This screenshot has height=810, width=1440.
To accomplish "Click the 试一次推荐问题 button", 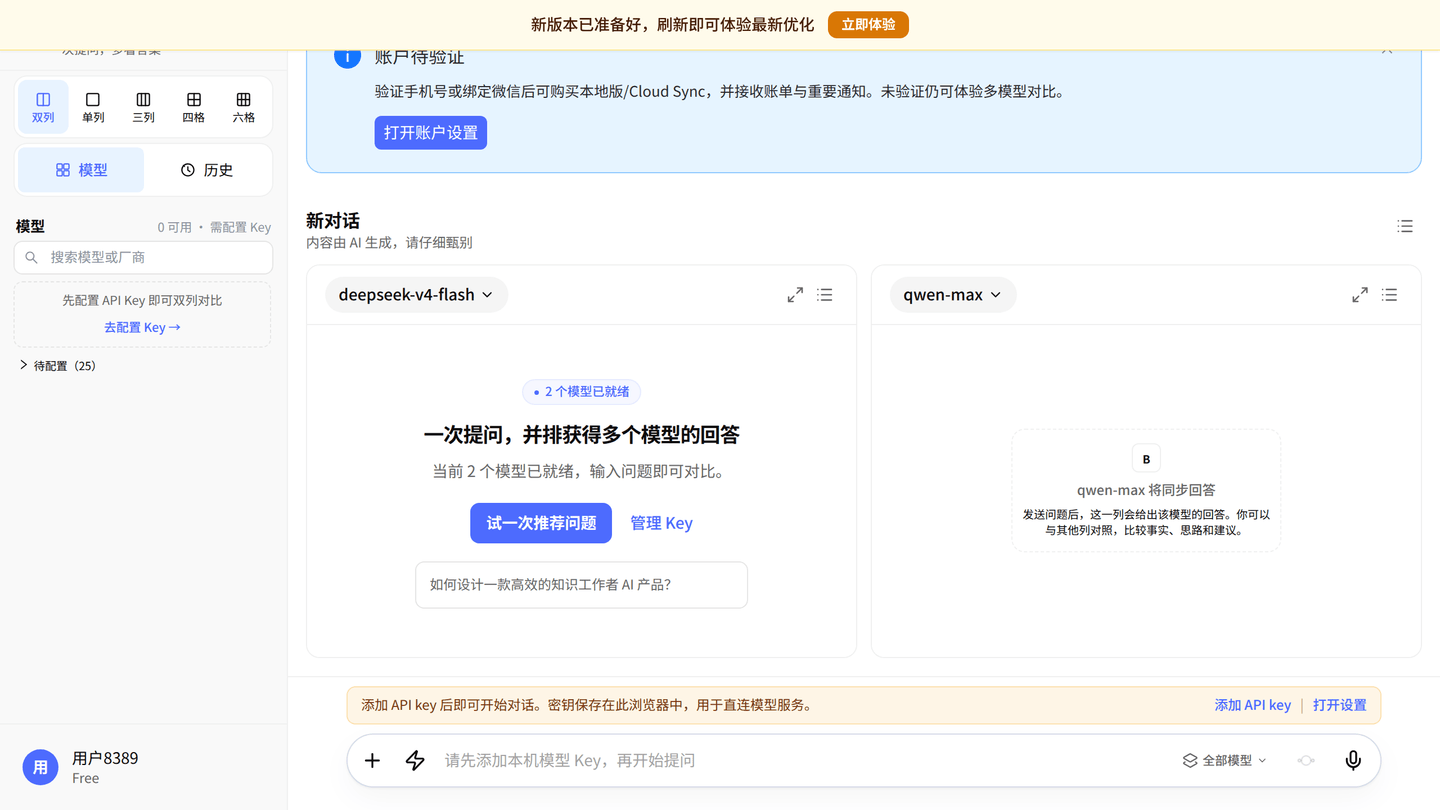I will pos(541,523).
